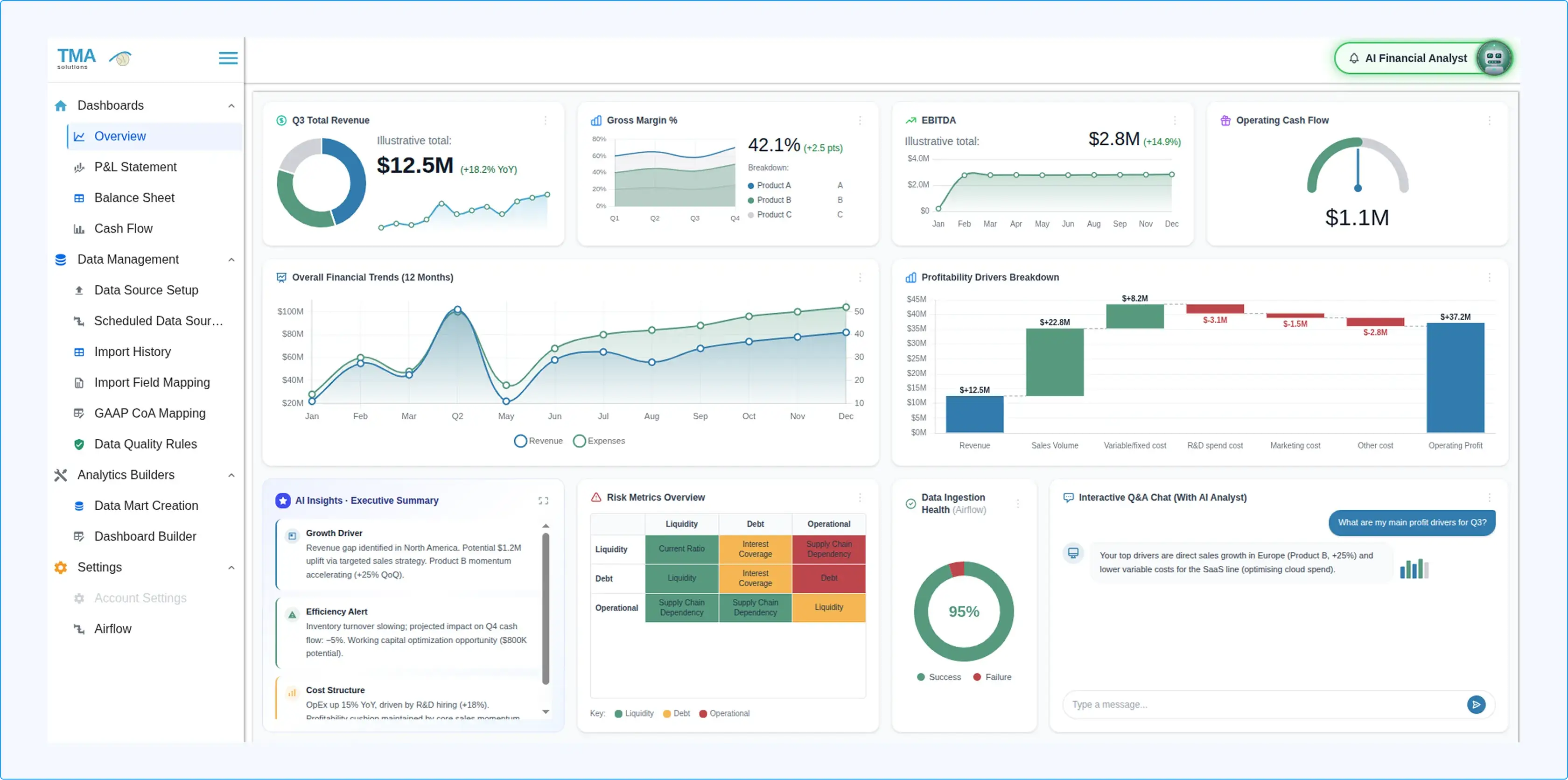Click the AI Financial Analyst robot avatar
Image resolution: width=1568 pixels, height=780 pixels.
(1494, 58)
